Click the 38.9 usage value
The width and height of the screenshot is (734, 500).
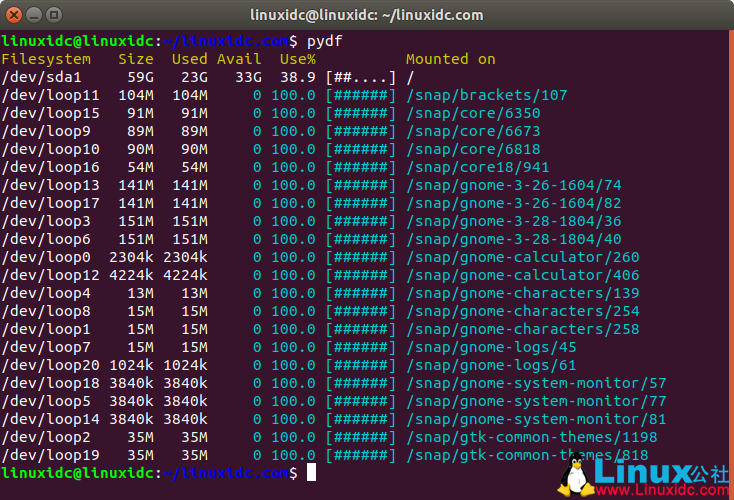[298, 77]
